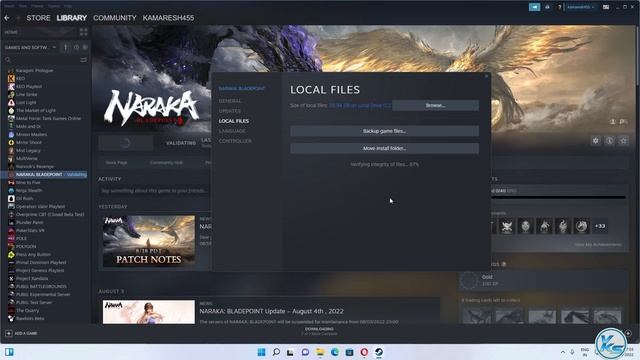Screen dimensions: 640x360
Task: Open the advanced filter settings icon
Action: coord(83,60)
